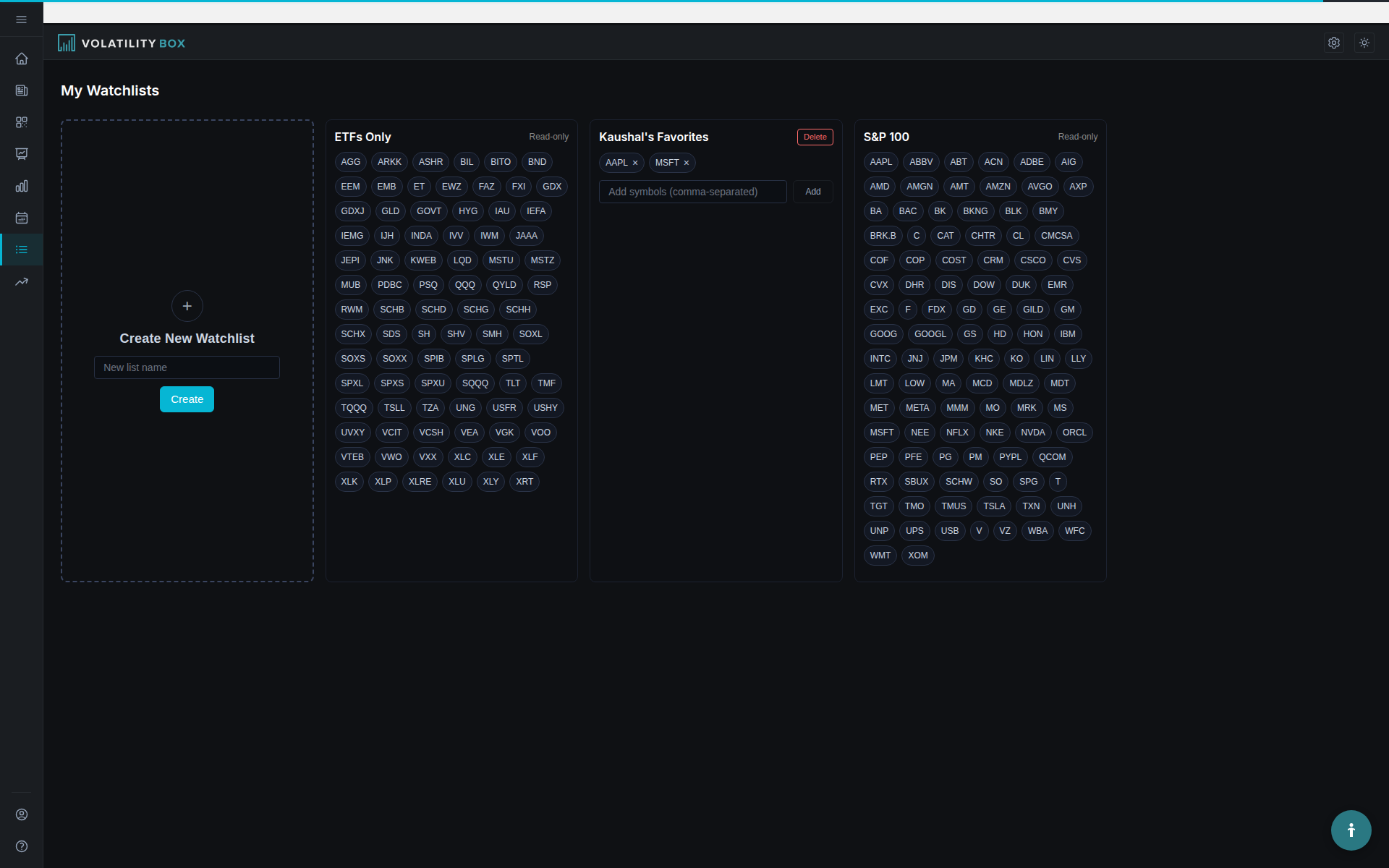
Task: Click the Volatility Box logo
Action: (122, 43)
